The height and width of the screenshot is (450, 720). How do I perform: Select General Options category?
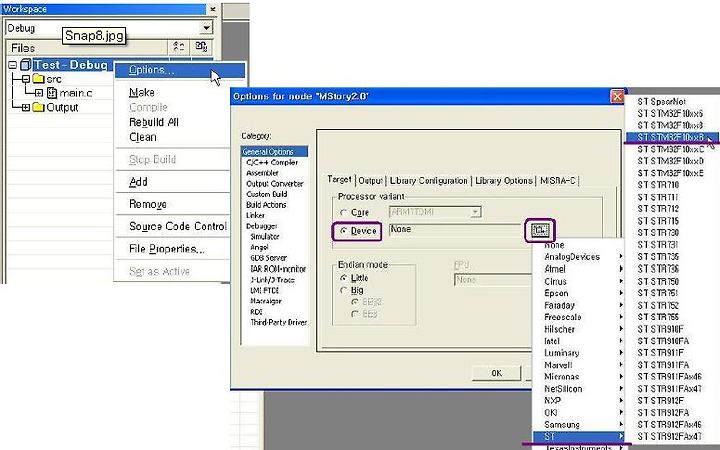[x=274, y=152]
